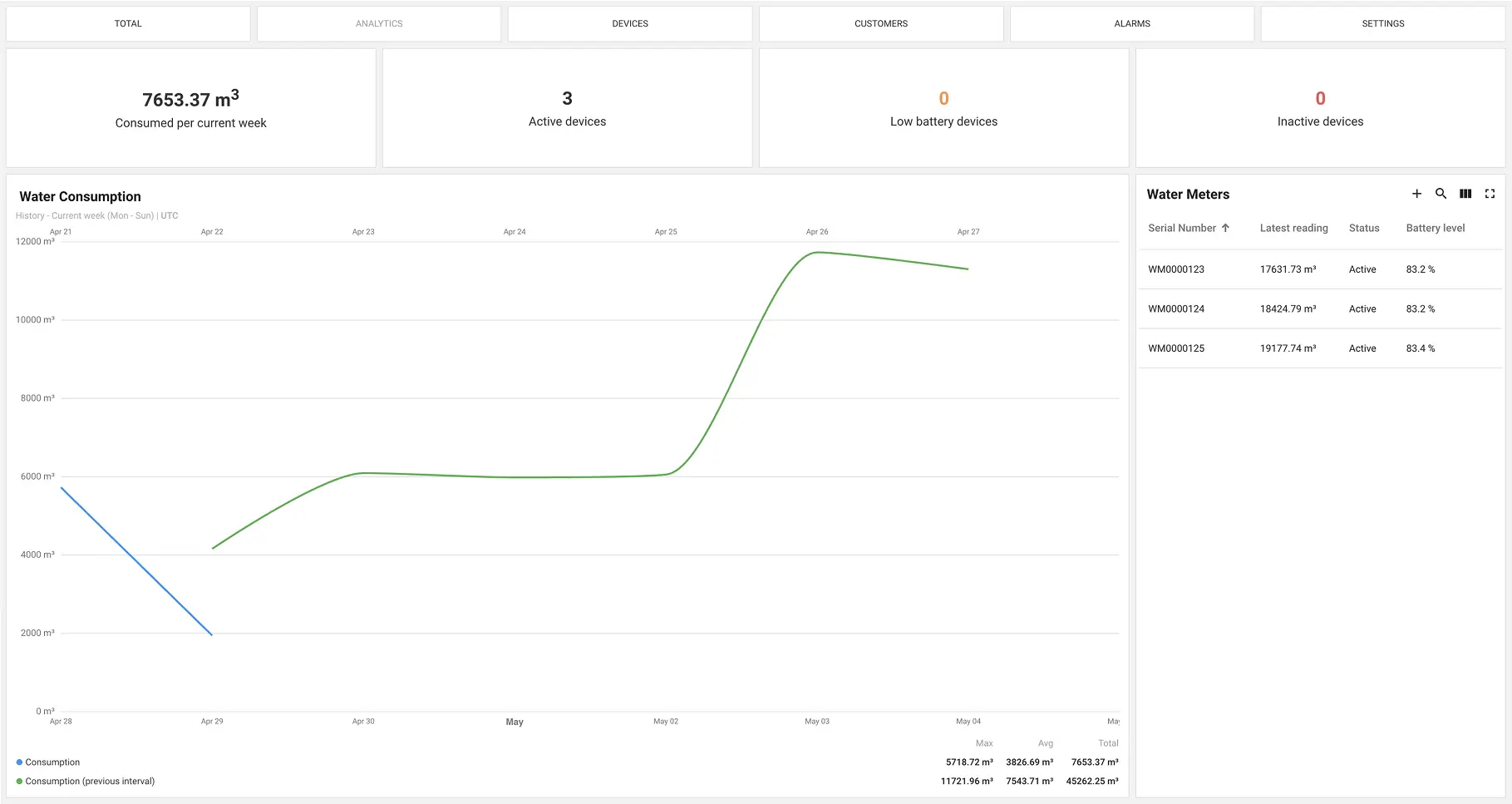
Task: Open the Low battery devices card
Action: tap(943, 108)
